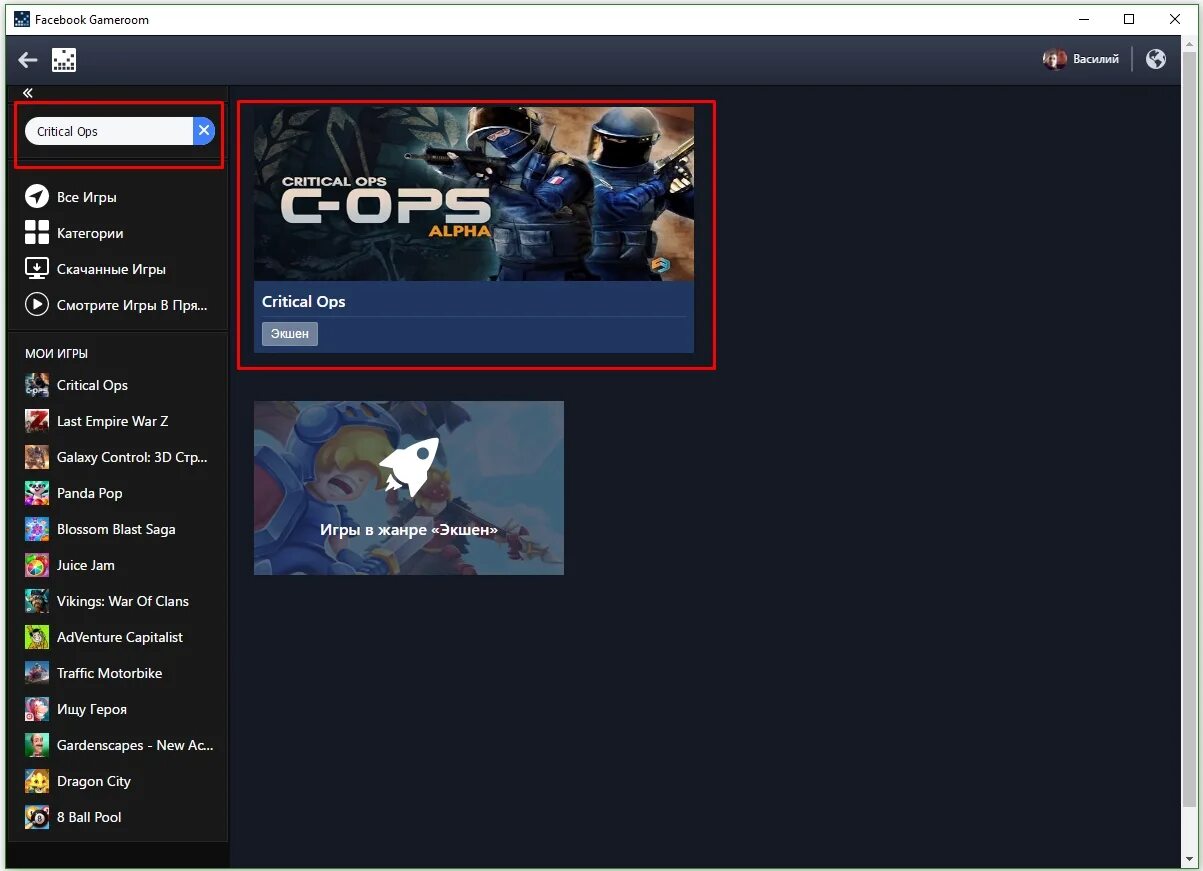1203x871 pixels.
Task: Select Blossom Blast Saga text
Action: (x=116, y=529)
